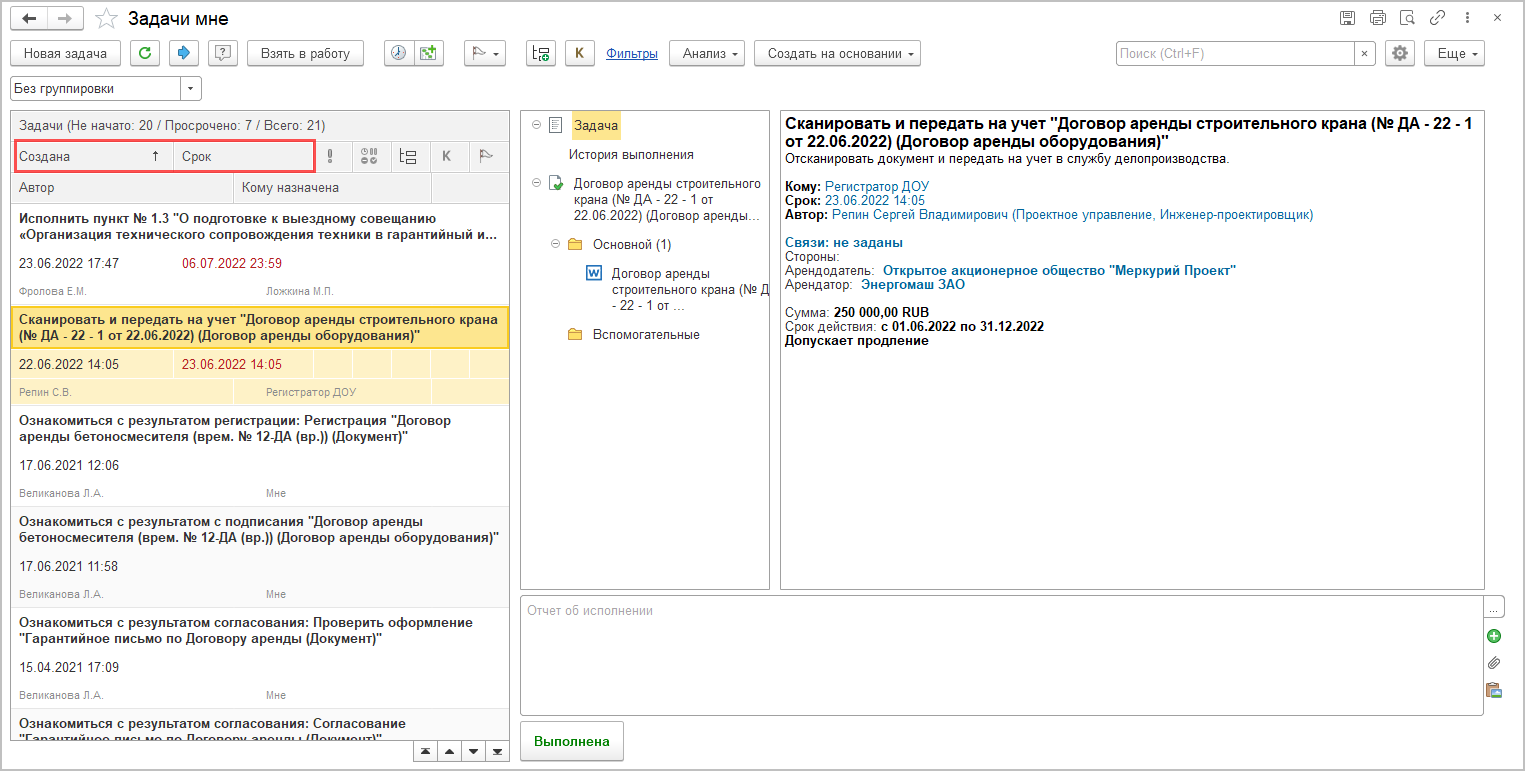Select task 'Ознакомиться с результатом с подписания'
The width and height of the screenshot is (1525, 771).
(x=259, y=556)
